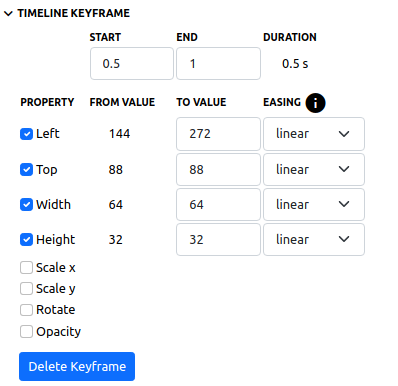
Task: Click the easing info icon
Action: [x=315, y=103]
